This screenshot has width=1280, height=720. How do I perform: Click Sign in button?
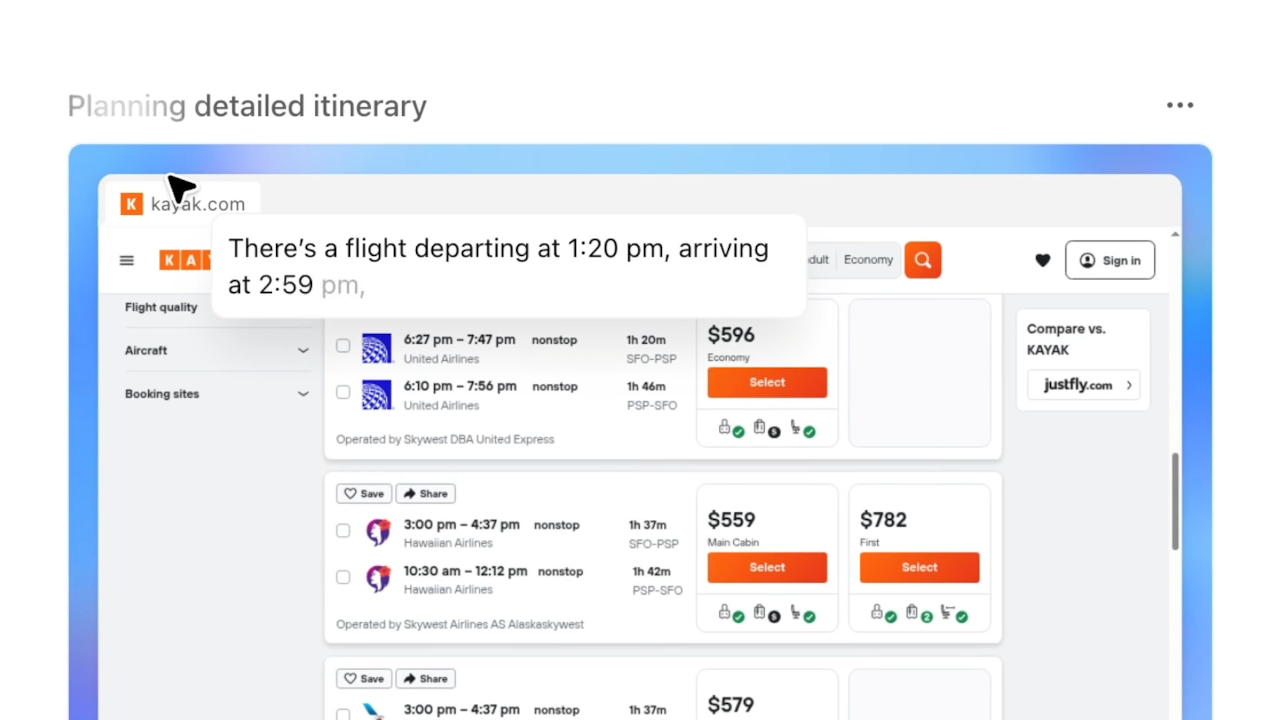pos(1110,260)
